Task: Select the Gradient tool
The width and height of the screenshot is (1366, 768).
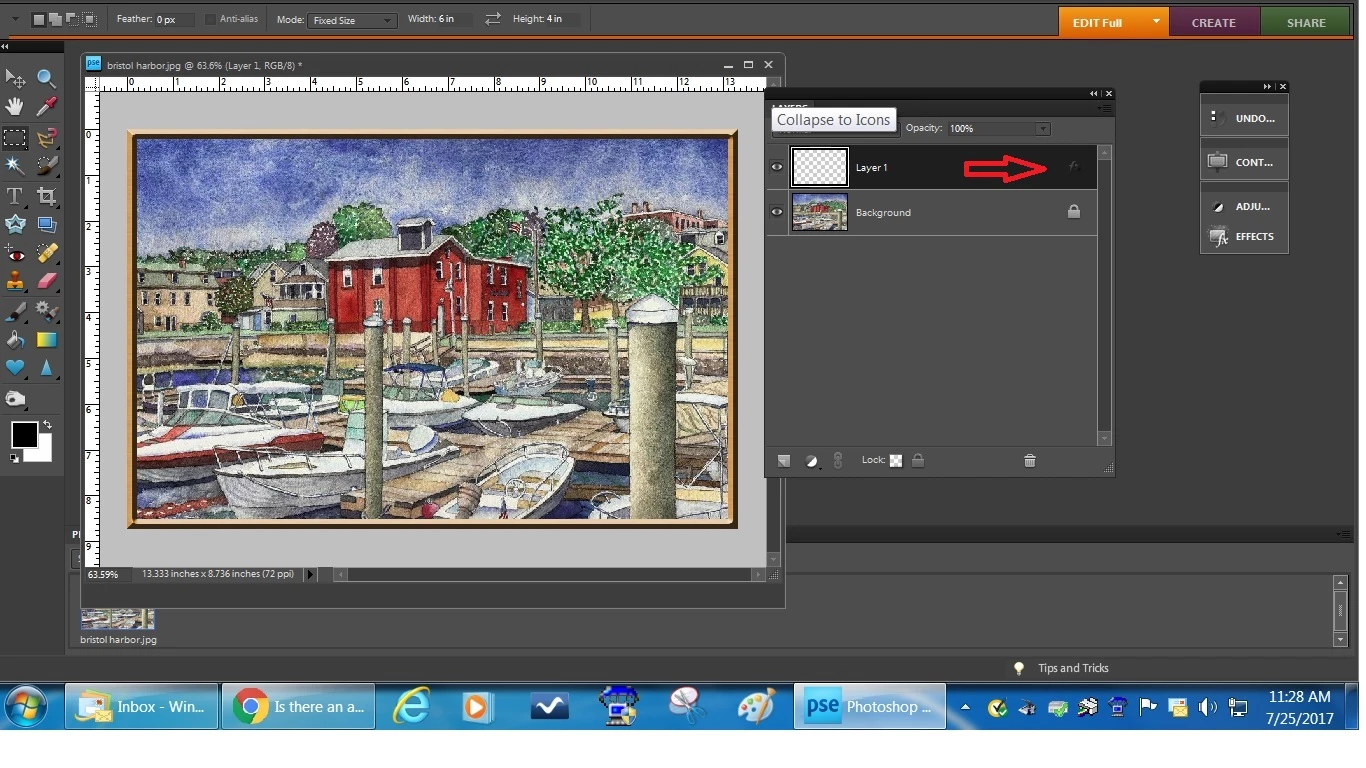Action: tap(46, 340)
